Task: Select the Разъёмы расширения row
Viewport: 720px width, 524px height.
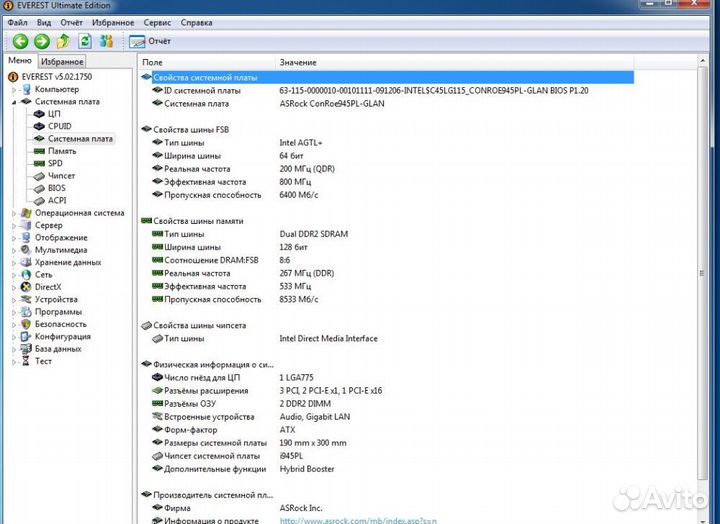Action: click(x=386, y=391)
